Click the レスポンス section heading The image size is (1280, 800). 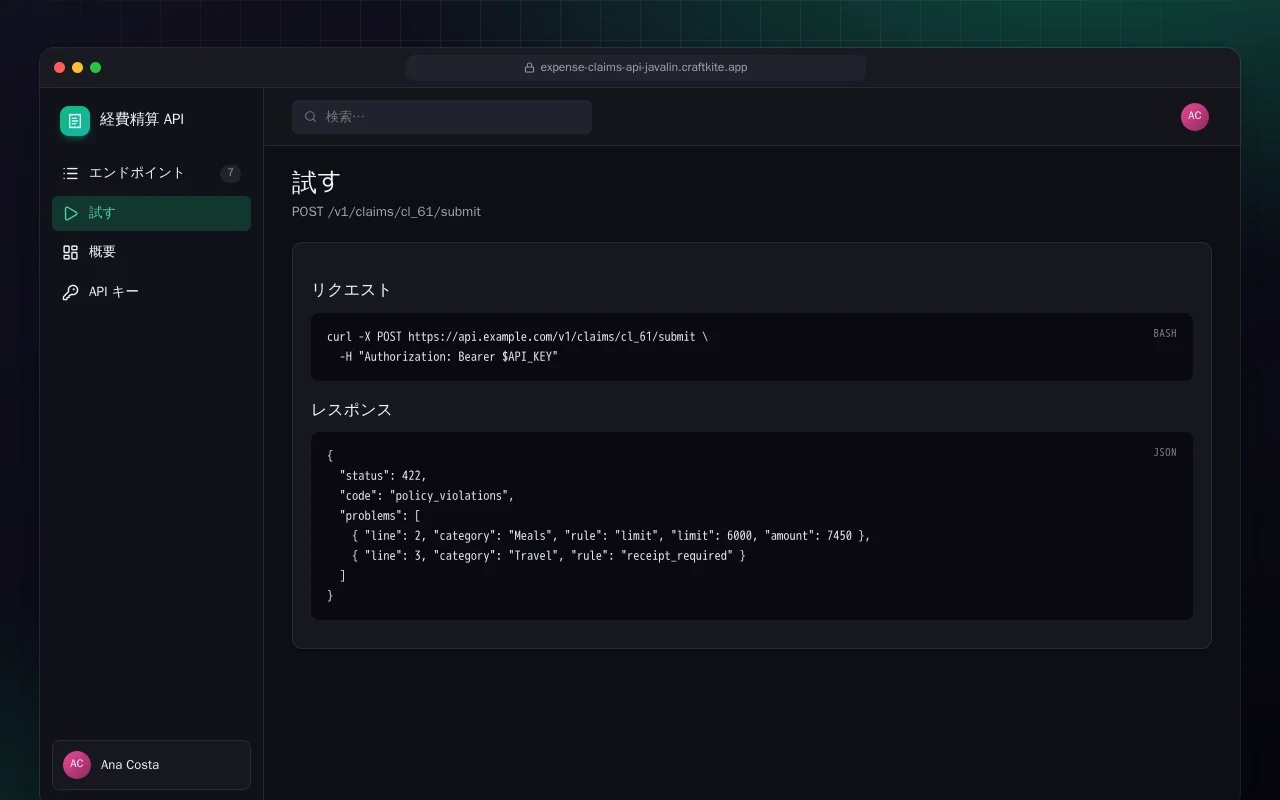coord(351,410)
